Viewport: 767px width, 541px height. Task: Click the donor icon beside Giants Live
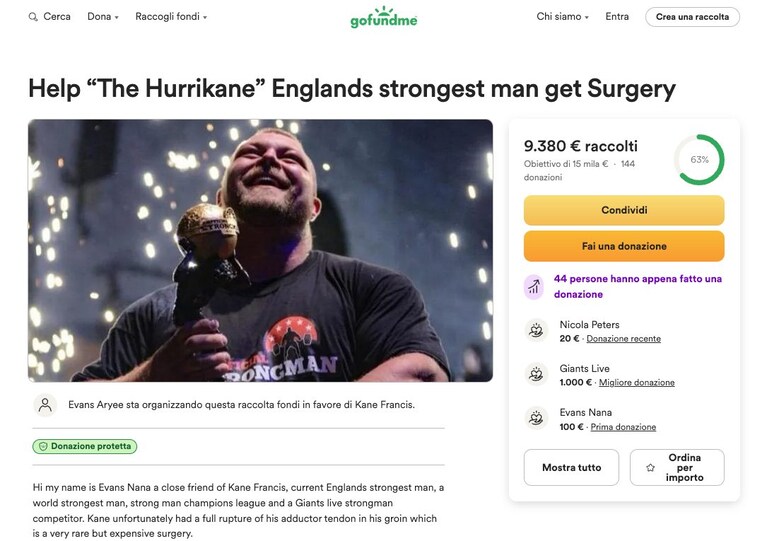536,375
